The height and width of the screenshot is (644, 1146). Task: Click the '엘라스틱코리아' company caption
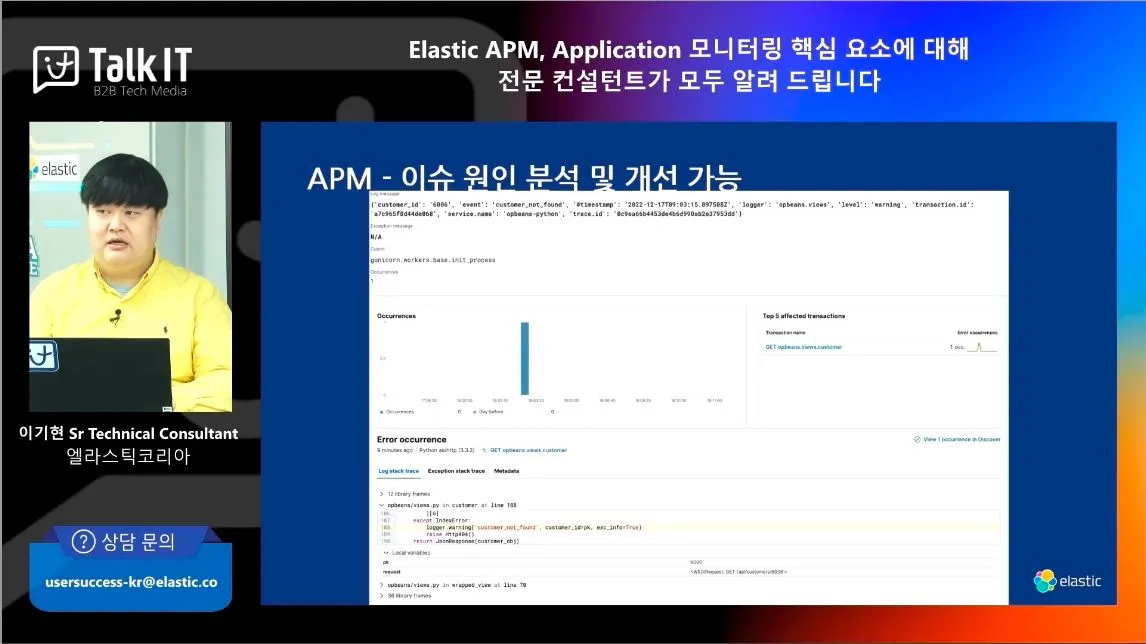coord(129,456)
